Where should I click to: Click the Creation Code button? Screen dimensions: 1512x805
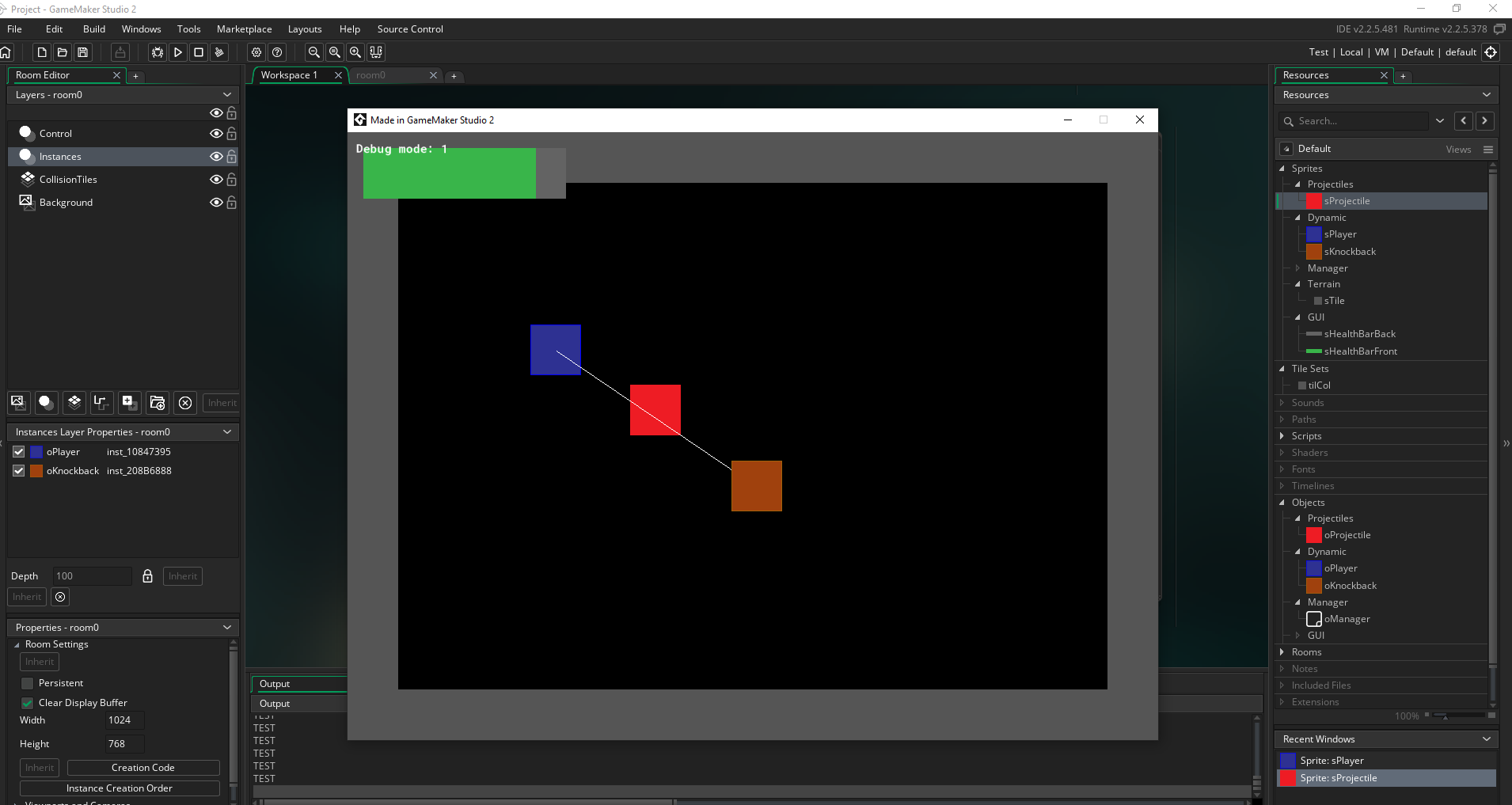pos(142,768)
